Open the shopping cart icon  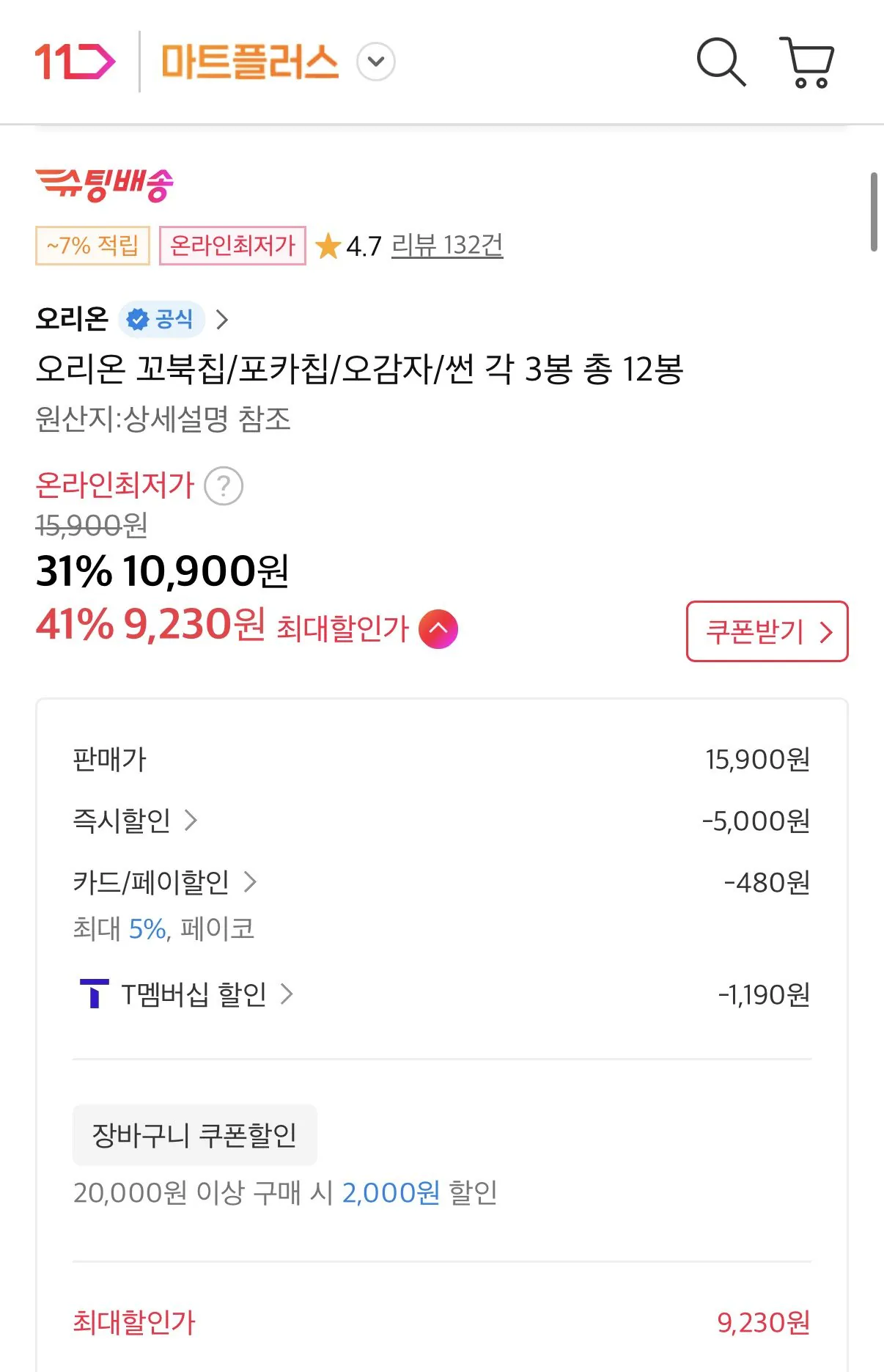[807, 62]
